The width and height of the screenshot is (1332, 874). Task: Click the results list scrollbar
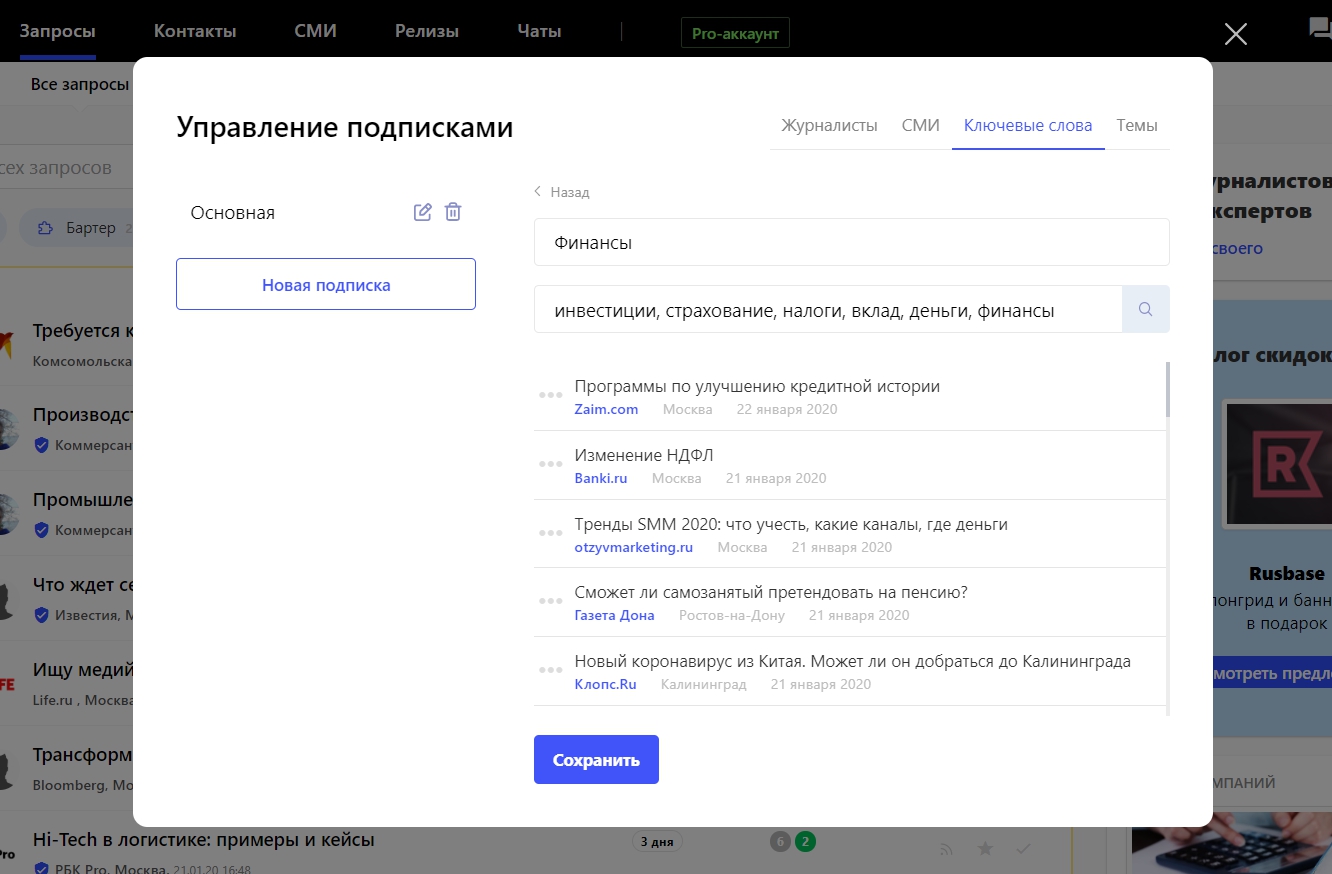[x=1167, y=390]
